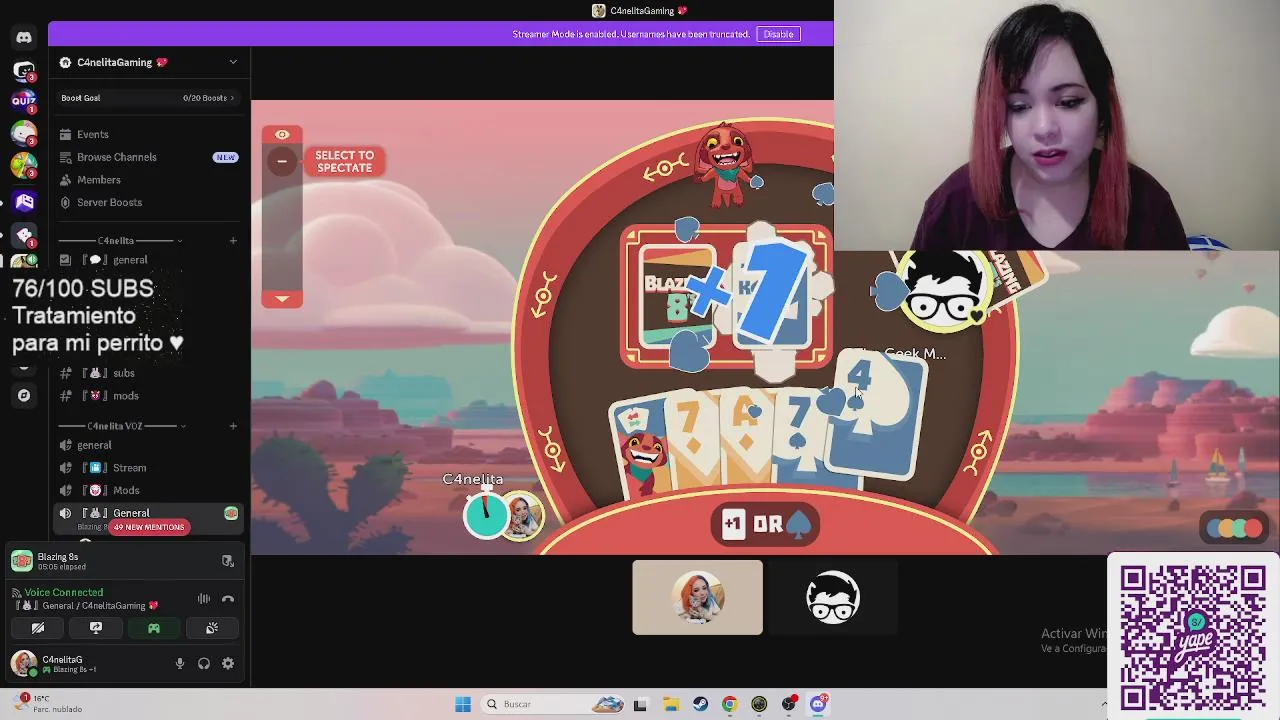Open the Members list
The image size is (1280, 720).
click(150, 180)
